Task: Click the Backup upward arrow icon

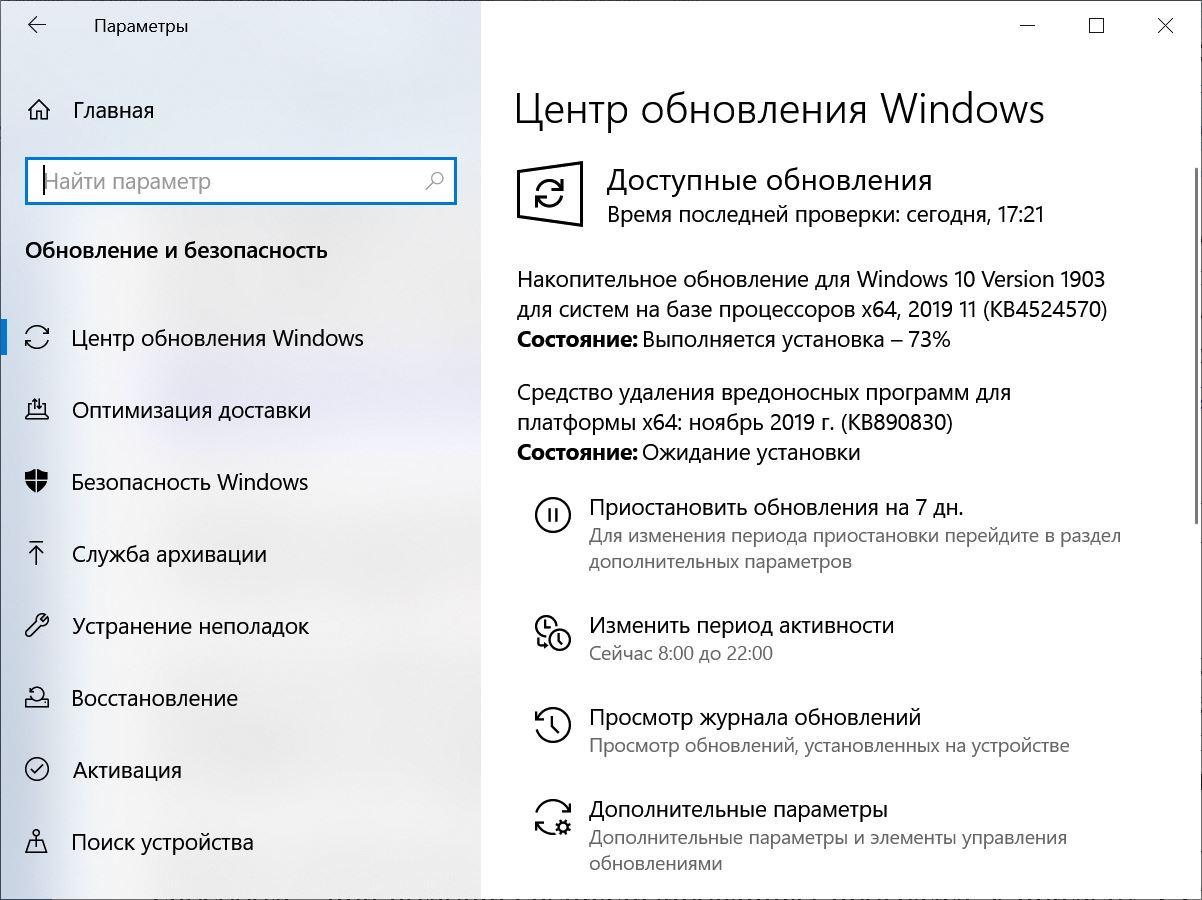Action: tap(37, 554)
